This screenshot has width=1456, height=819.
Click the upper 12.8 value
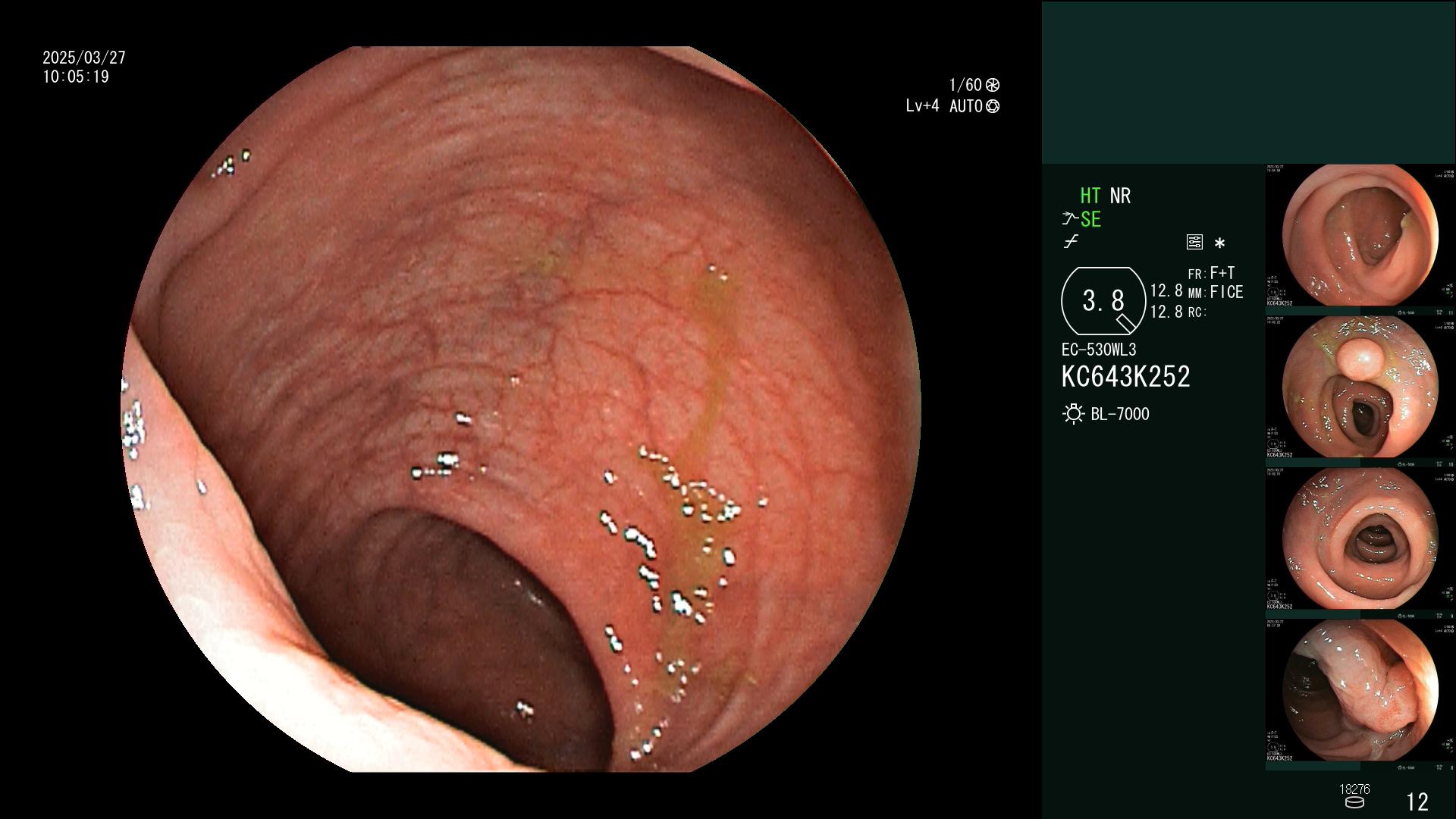pyautogui.click(x=1166, y=290)
